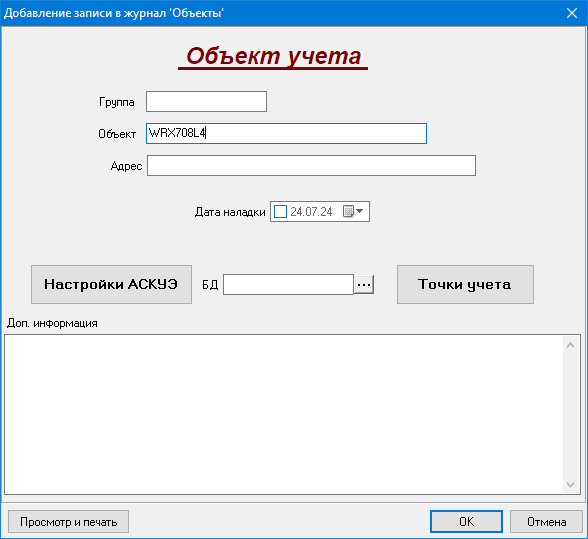
Task: Click the БД database path field
Action: 288,284
